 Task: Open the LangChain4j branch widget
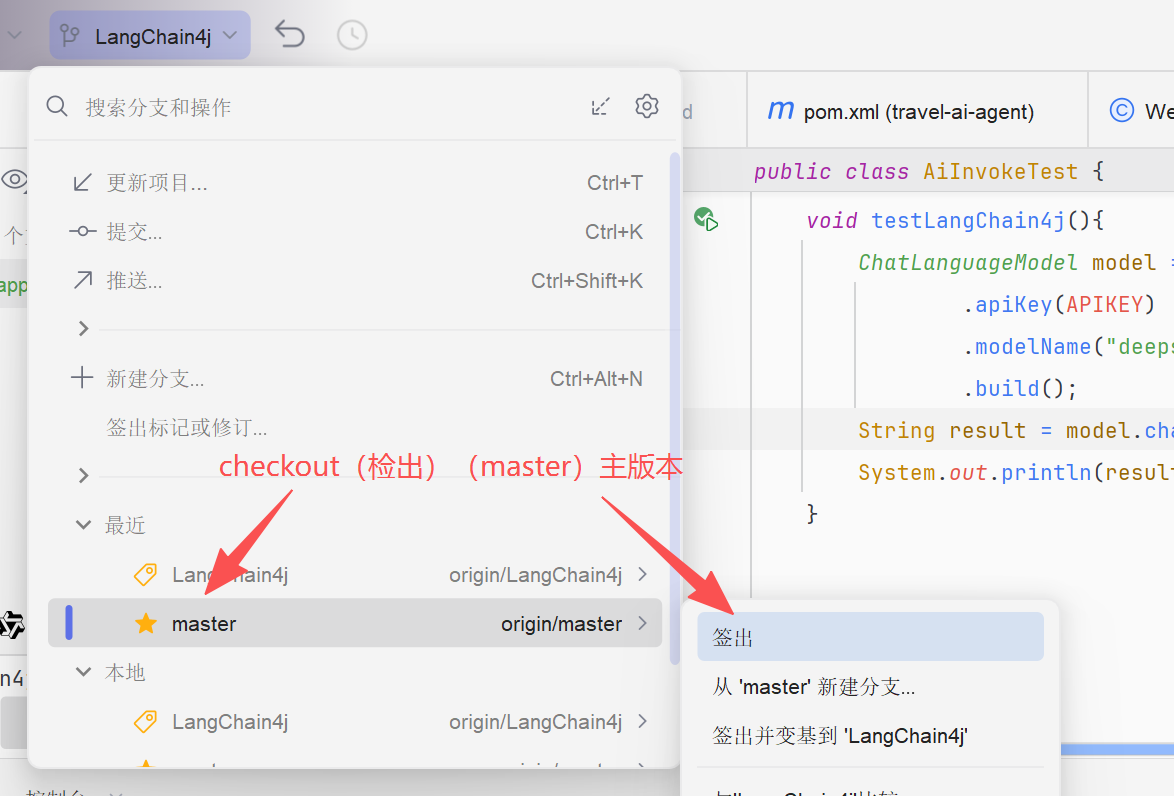pyautogui.click(x=150, y=35)
